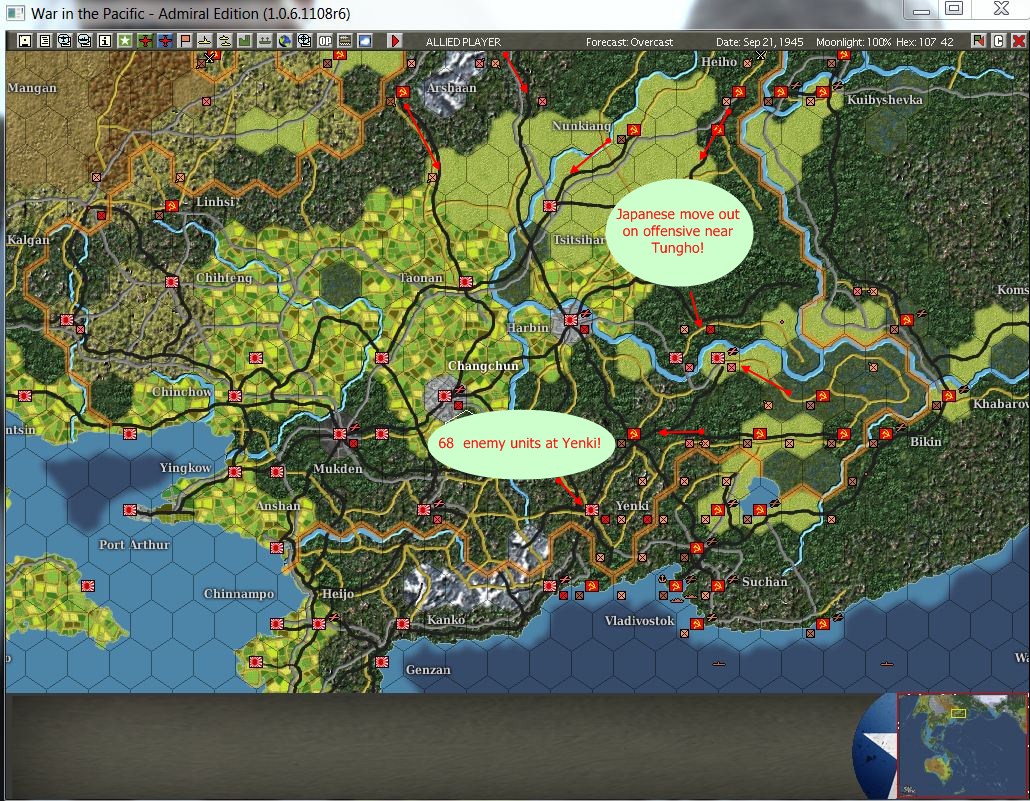This screenshot has height=801, width=1030.
Task: Click the Vladivostok city label
Action: (639, 620)
